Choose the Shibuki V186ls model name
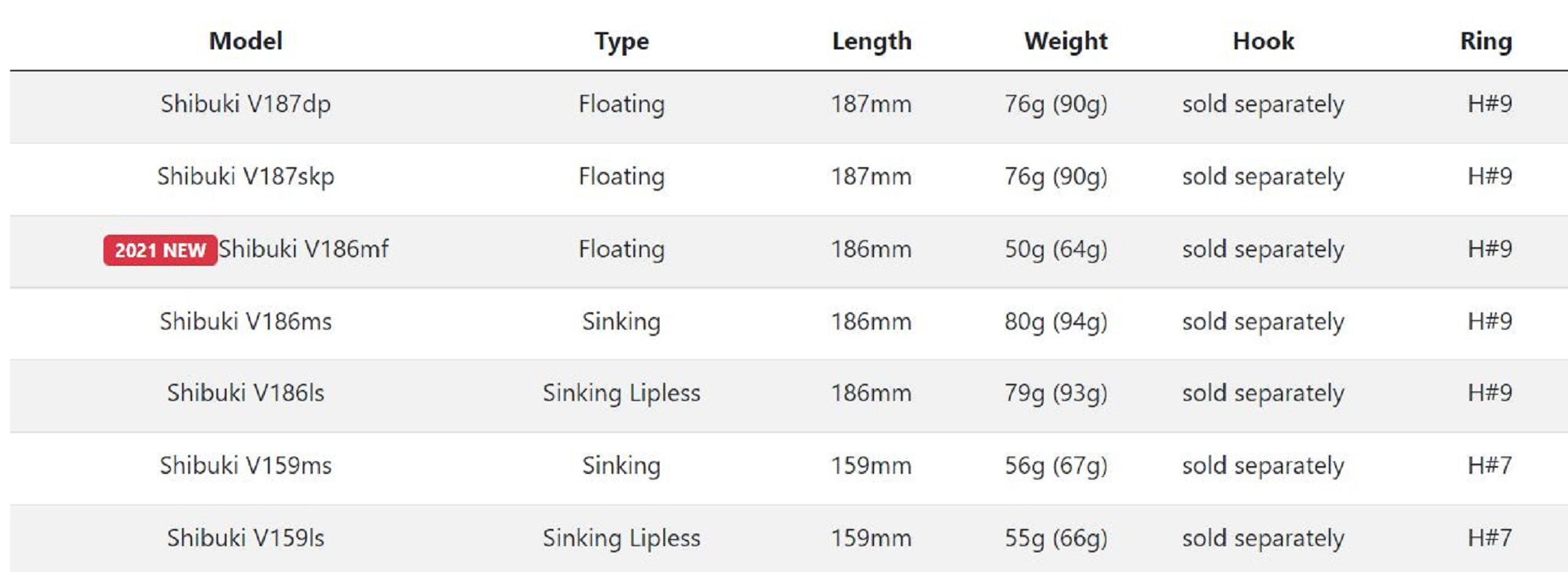The image size is (1568, 572). 245,392
